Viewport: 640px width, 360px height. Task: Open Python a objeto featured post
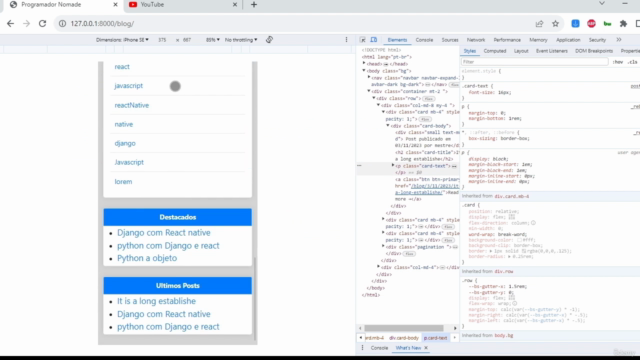147,258
